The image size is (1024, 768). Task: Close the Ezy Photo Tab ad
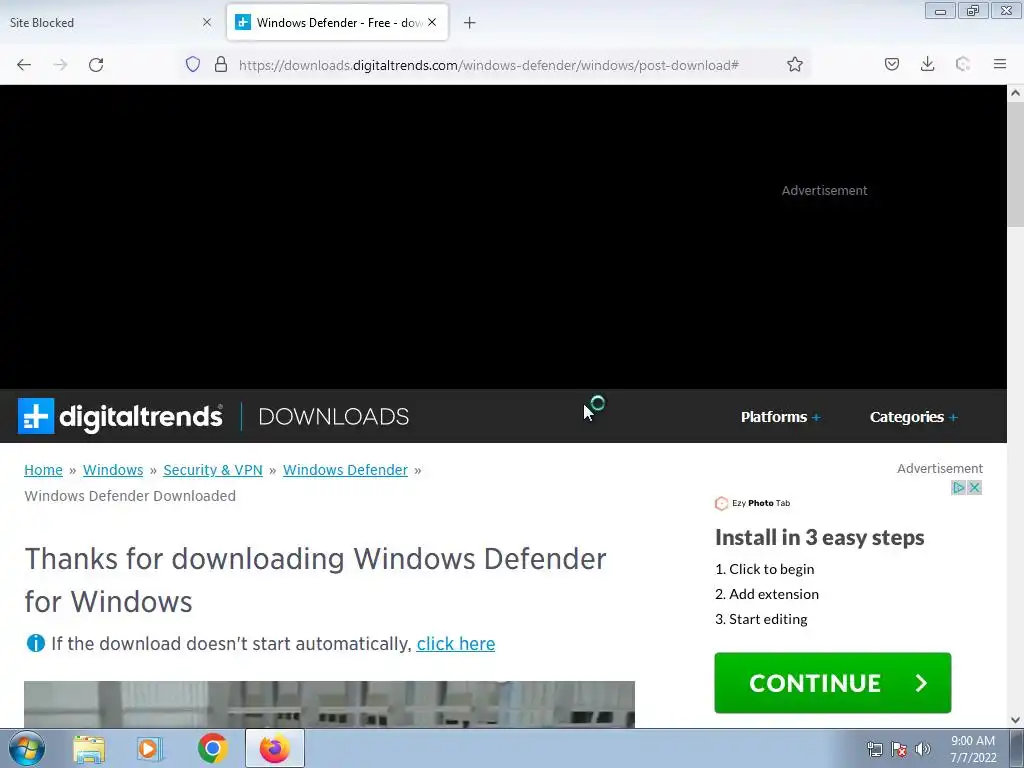tap(974, 487)
